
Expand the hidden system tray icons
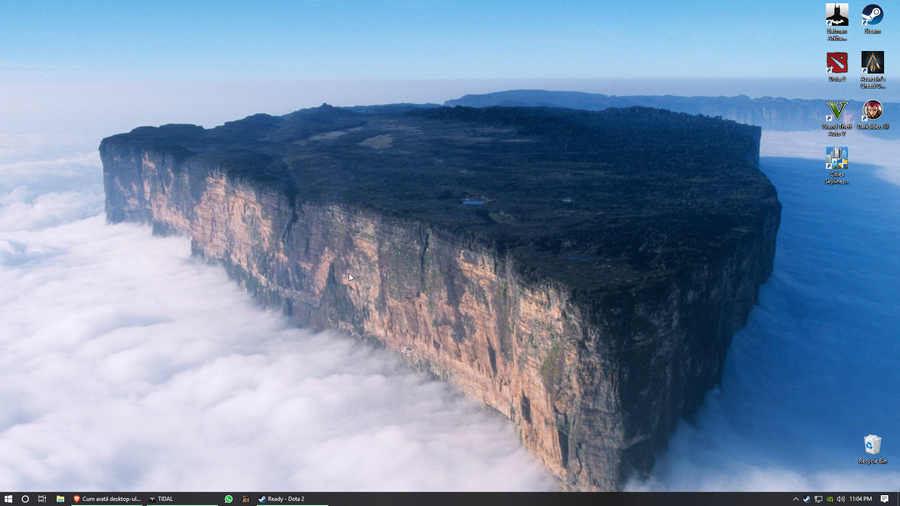click(796, 498)
